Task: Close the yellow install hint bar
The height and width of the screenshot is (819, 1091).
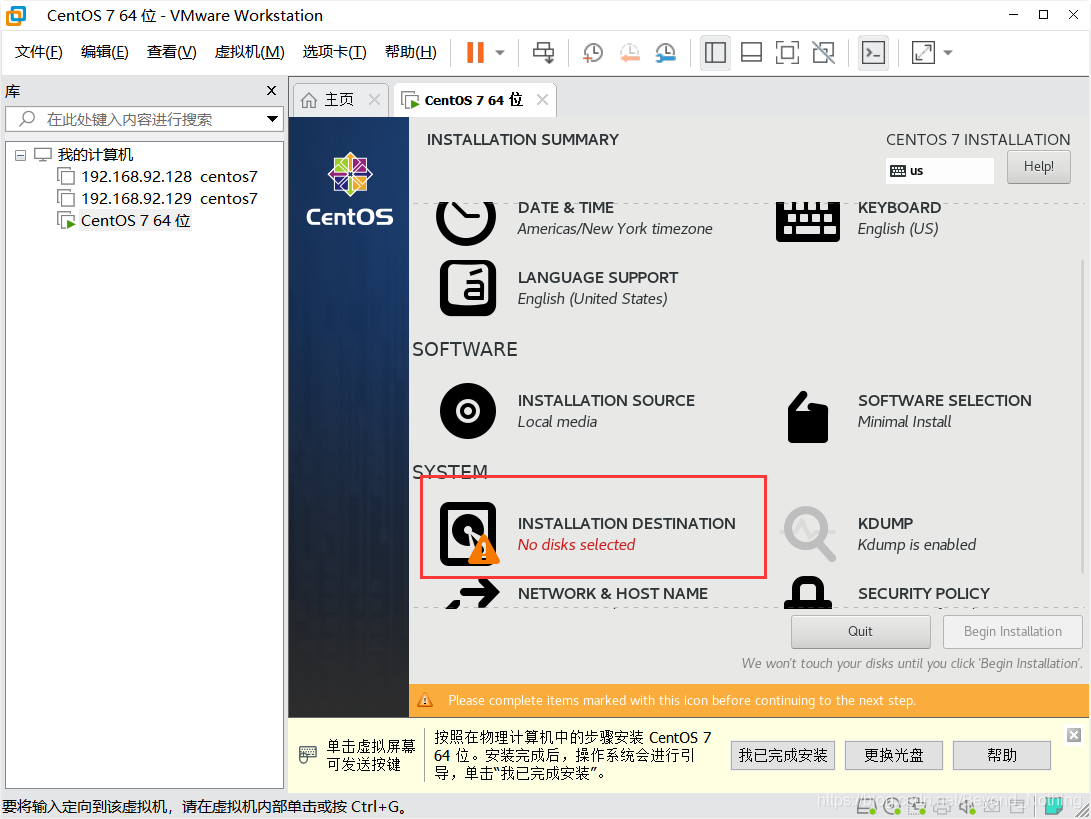Action: tap(1074, 735)
